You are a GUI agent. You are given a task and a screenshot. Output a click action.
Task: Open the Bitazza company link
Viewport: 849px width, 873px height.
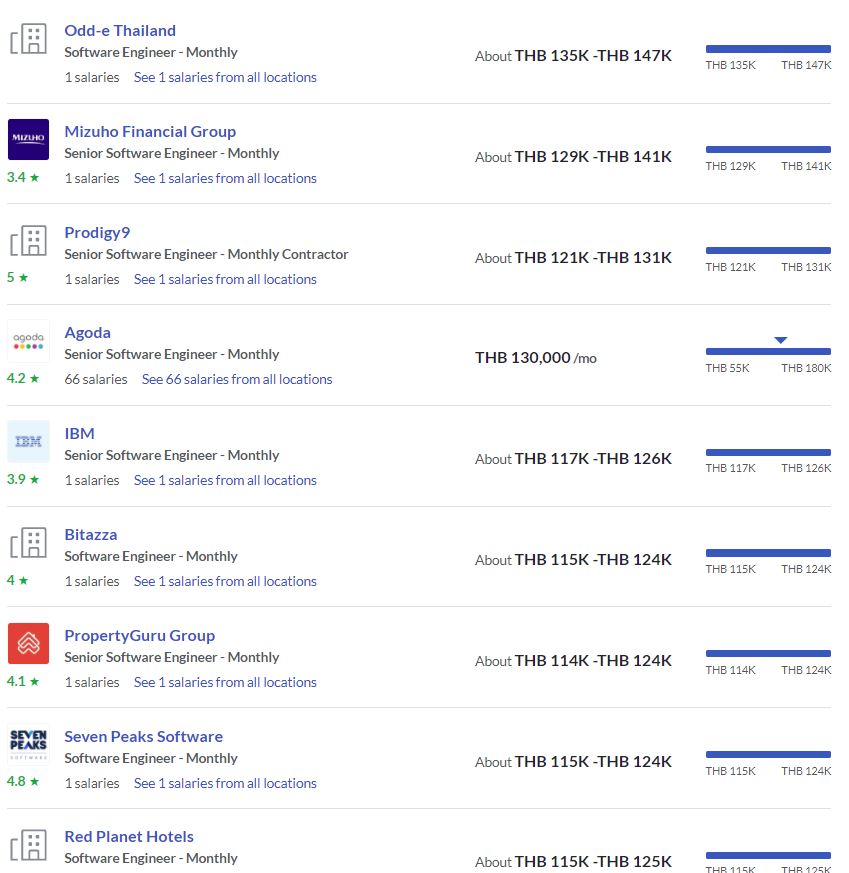[x=91, y=534]
